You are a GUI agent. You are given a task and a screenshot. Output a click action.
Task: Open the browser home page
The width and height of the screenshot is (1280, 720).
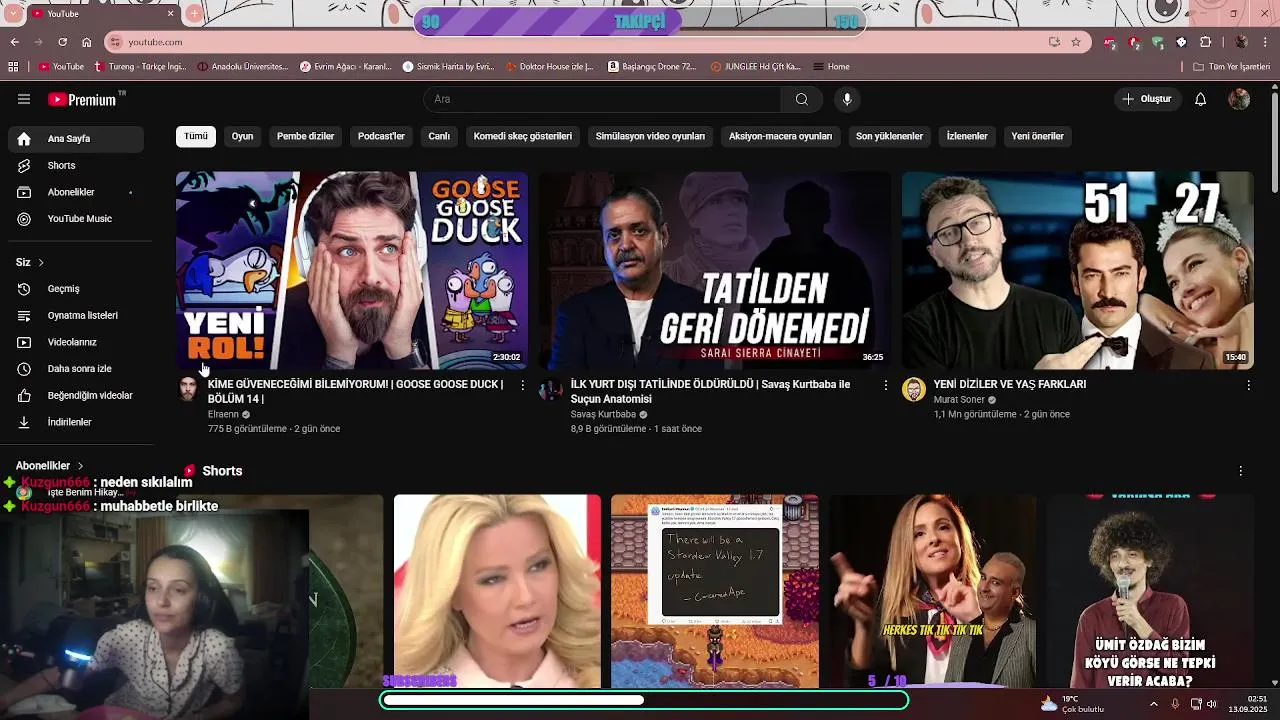87,42
